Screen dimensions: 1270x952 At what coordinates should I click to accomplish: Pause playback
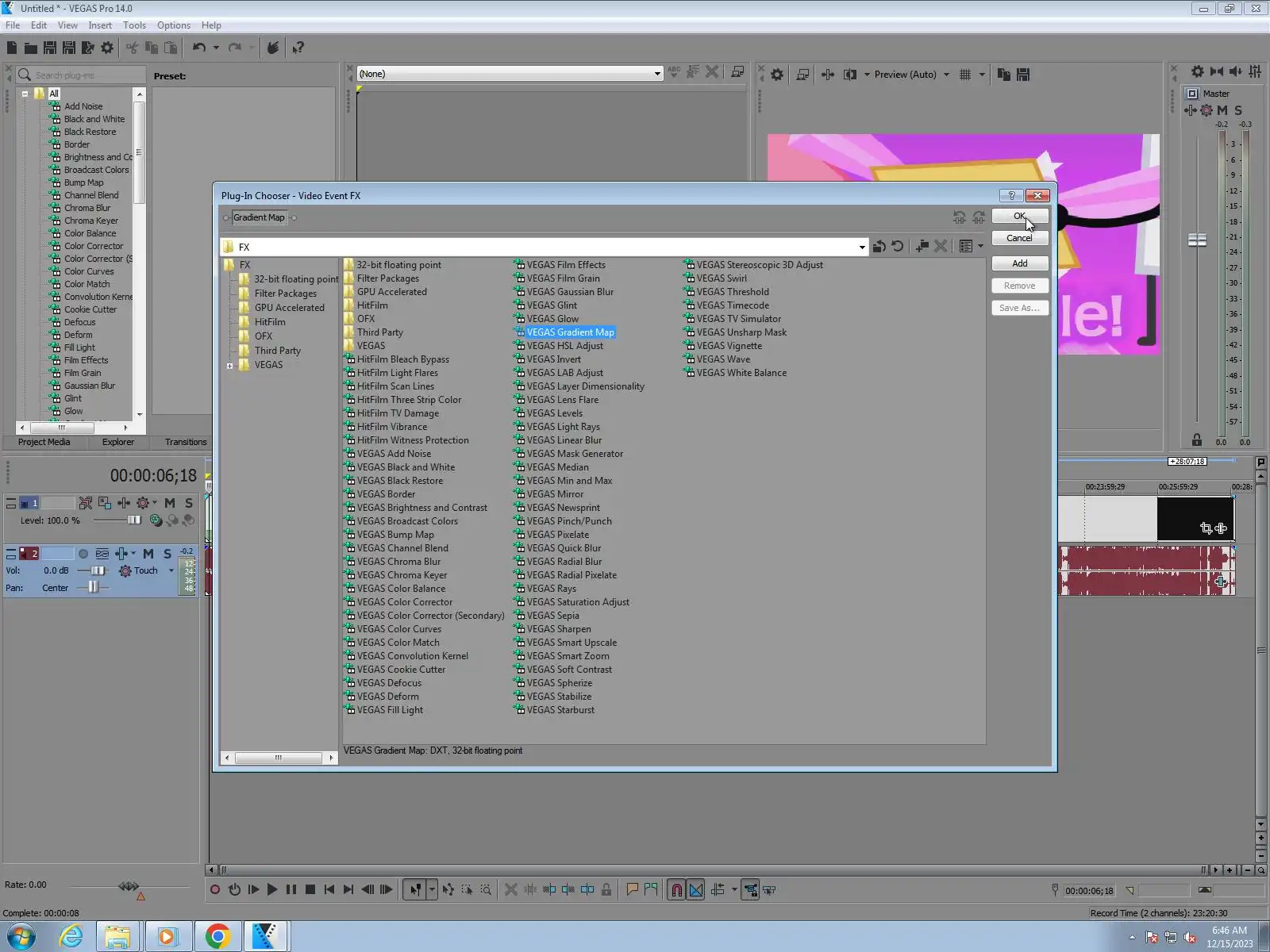point(291,890)
